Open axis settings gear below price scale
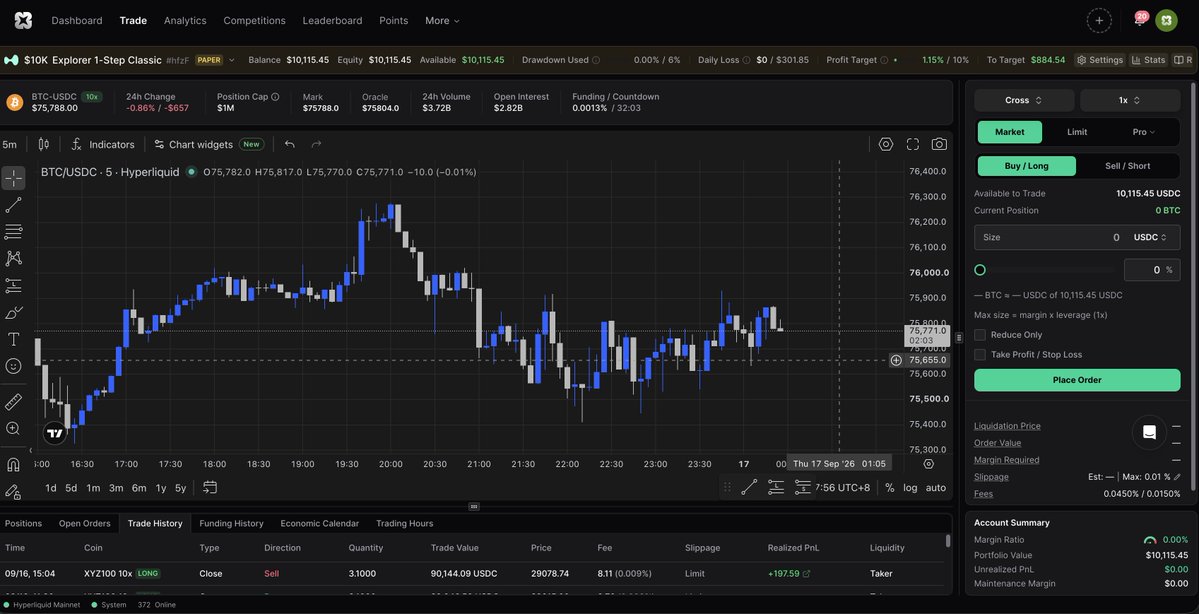Viewport: 1199px width, 614px height. (928, 463)
